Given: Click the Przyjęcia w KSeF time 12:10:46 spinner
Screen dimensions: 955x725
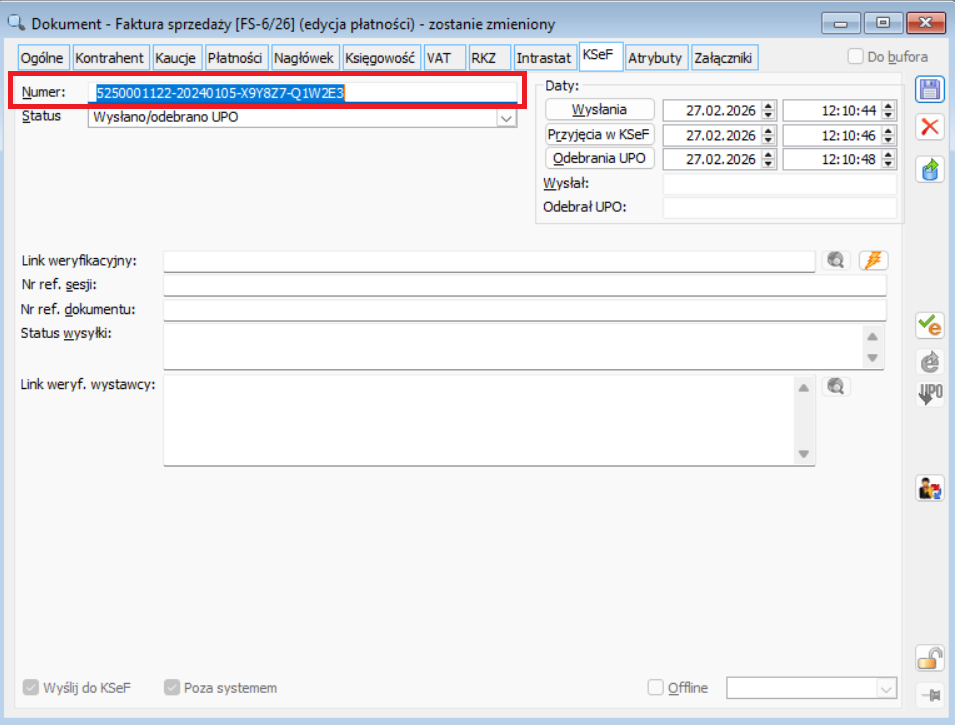Looking at the screenshot, I should pos(889,135).
